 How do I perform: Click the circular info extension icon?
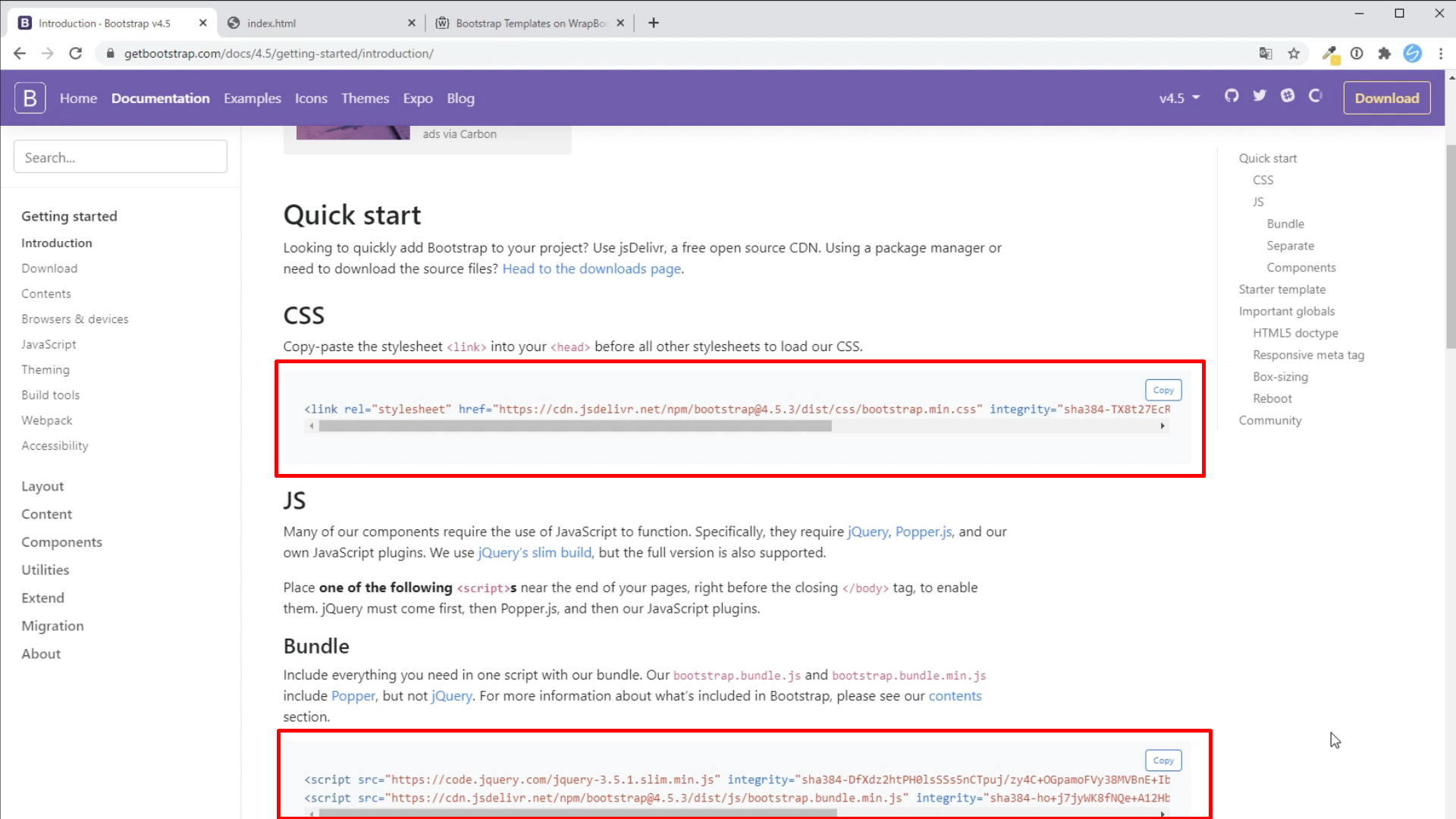pyautogui.click(x=1357, y=53)
